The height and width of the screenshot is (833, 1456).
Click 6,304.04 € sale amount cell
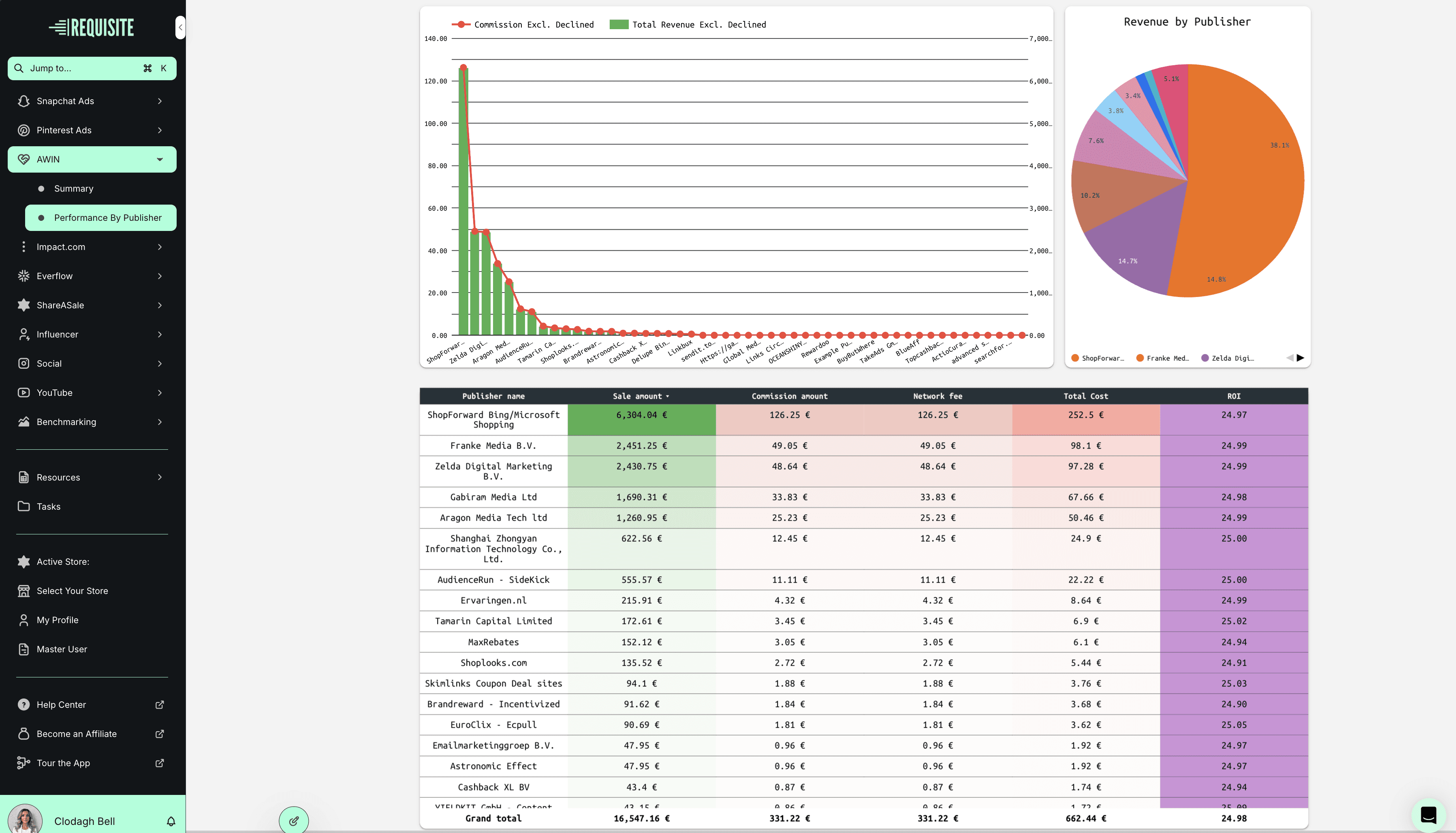pos(641,419)
